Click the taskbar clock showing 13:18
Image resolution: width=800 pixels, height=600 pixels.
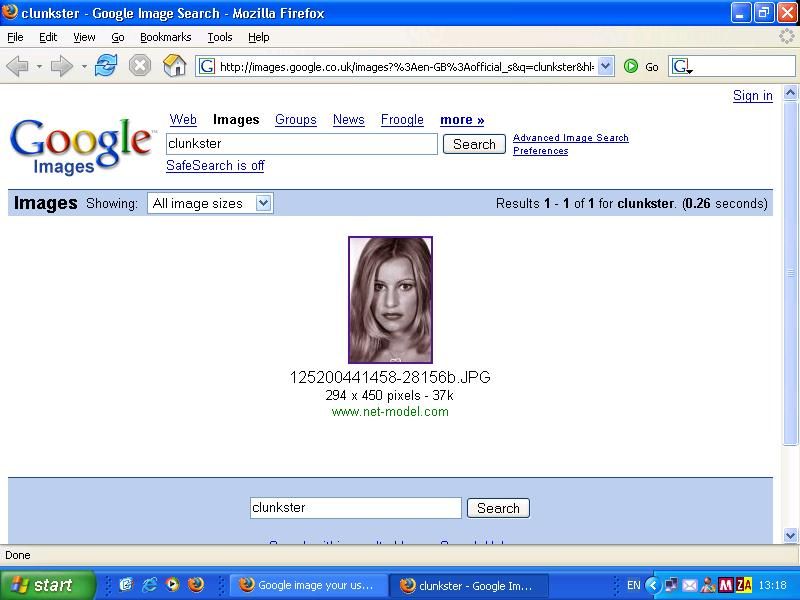click(772, 585)
